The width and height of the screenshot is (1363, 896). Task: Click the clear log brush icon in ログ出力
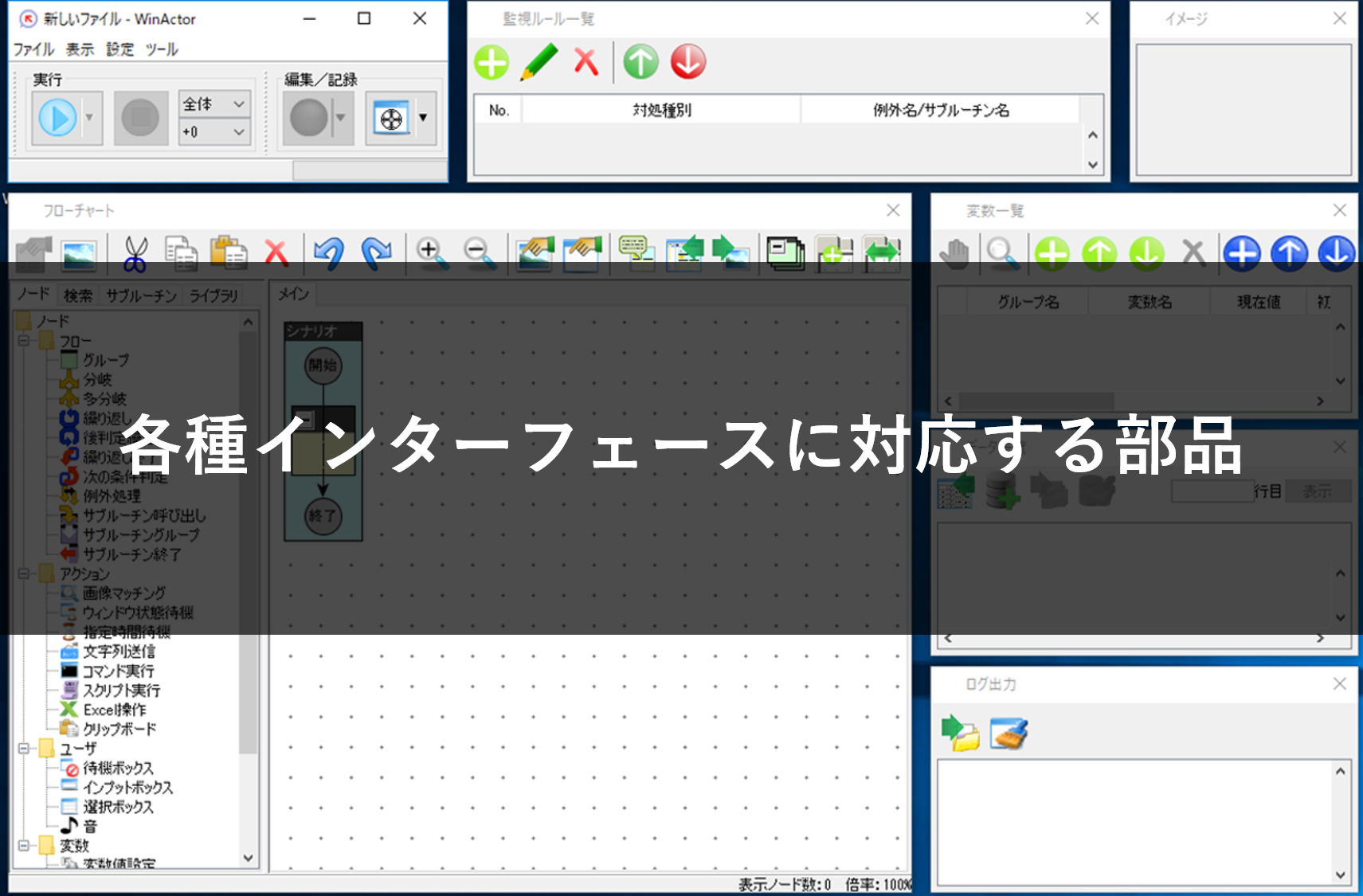tap(1009, 733)
